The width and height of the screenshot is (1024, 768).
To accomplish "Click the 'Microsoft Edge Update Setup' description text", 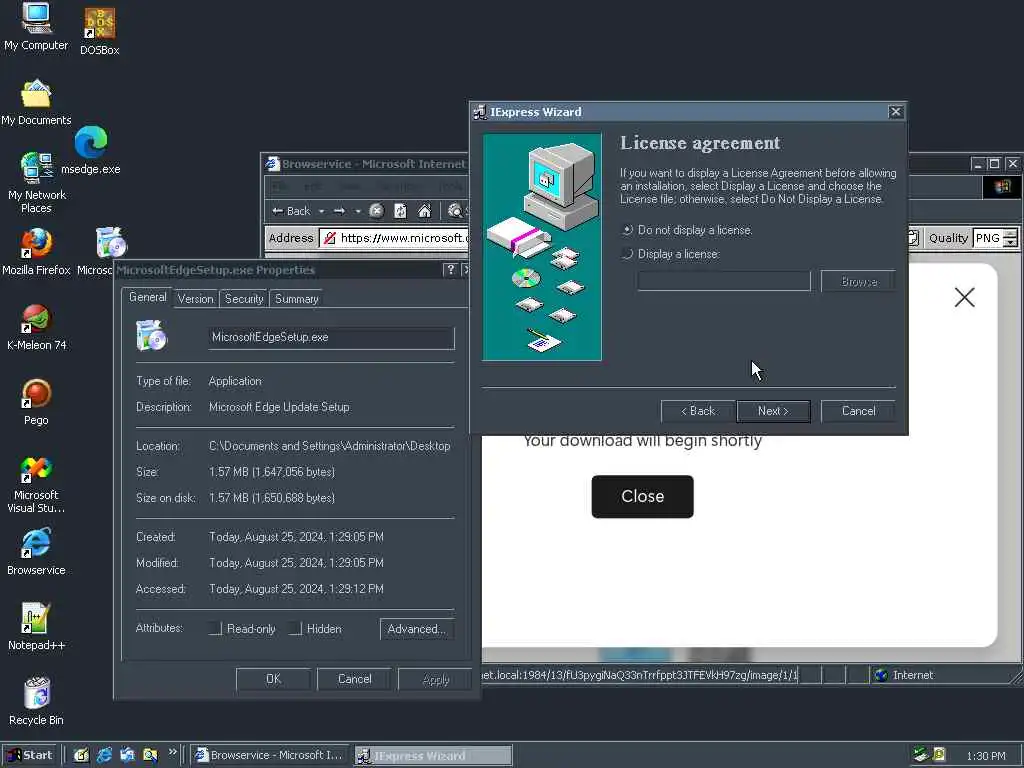I will click(279, 407).
